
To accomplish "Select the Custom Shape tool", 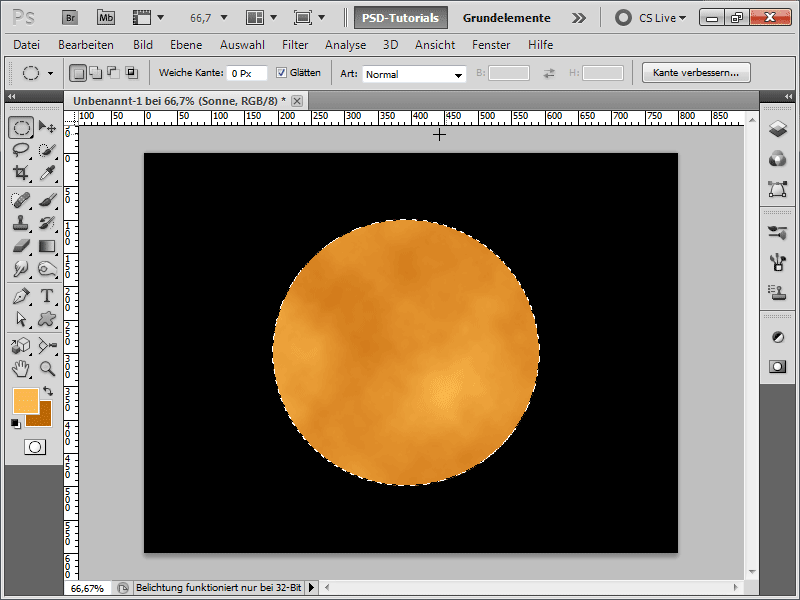I will tap(47, 319).
